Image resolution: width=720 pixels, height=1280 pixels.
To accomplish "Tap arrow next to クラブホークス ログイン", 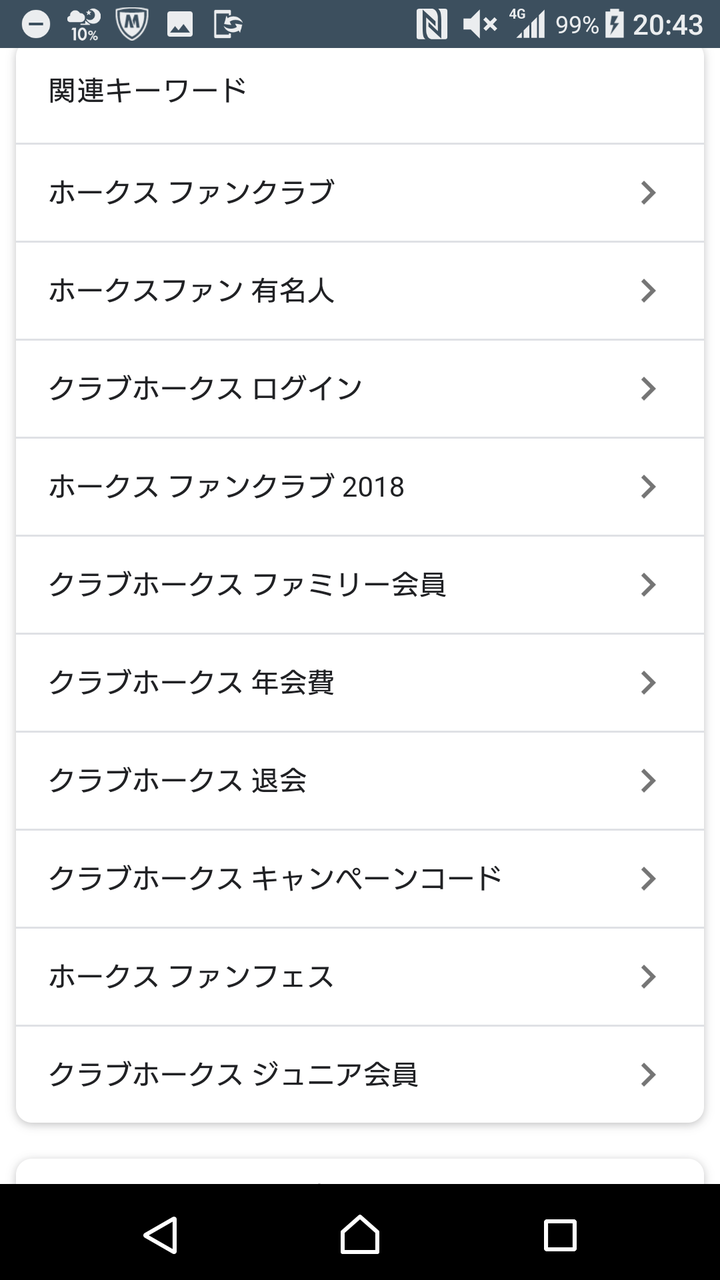I will [648, 388].
